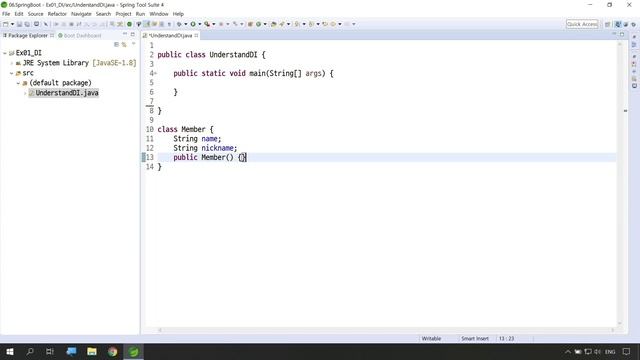Open the Source menu
This screenshot has width=640, height=360.
[x=36, y=14]
